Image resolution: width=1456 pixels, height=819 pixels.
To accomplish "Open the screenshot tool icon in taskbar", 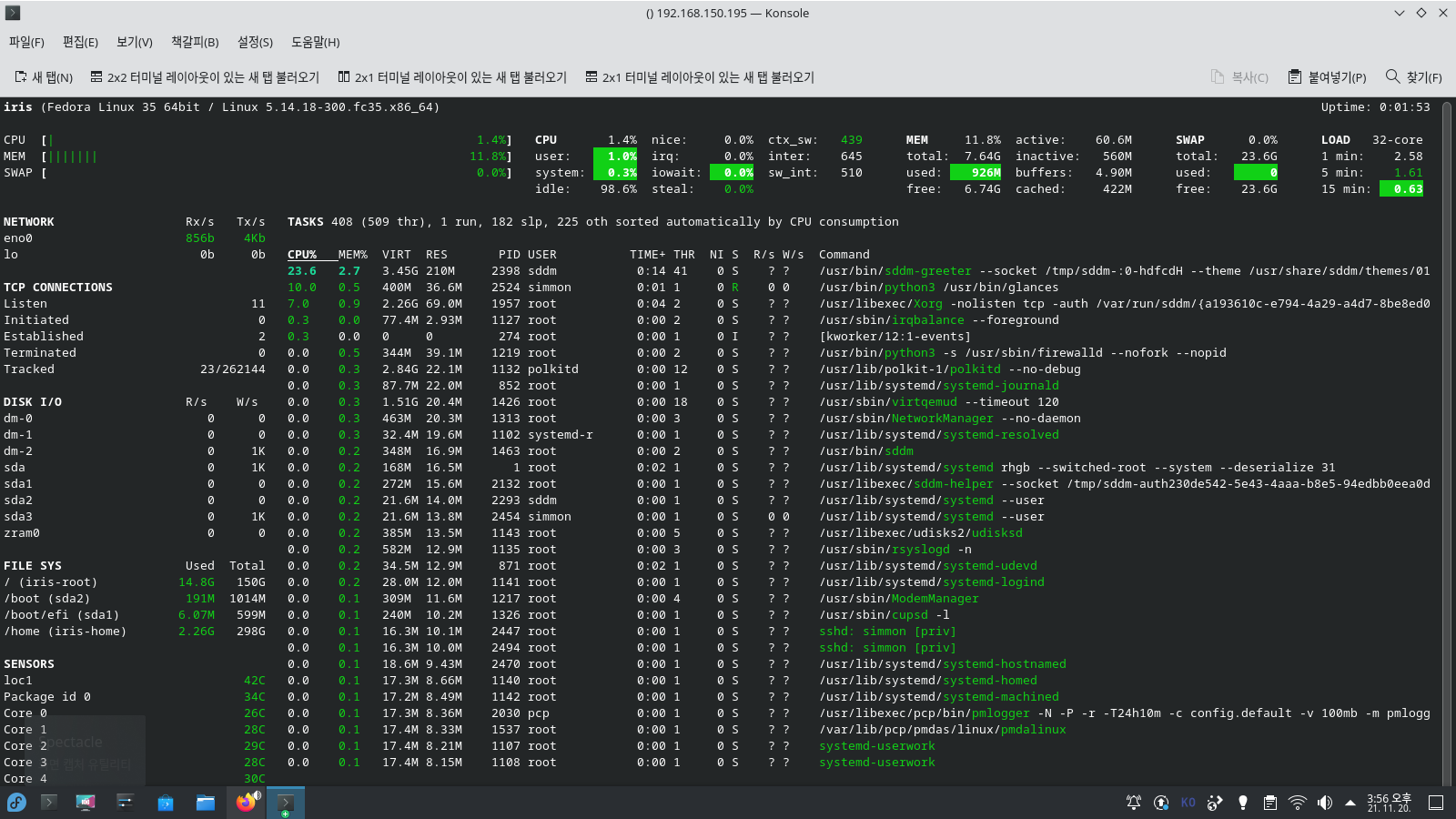I will point(86,803).
